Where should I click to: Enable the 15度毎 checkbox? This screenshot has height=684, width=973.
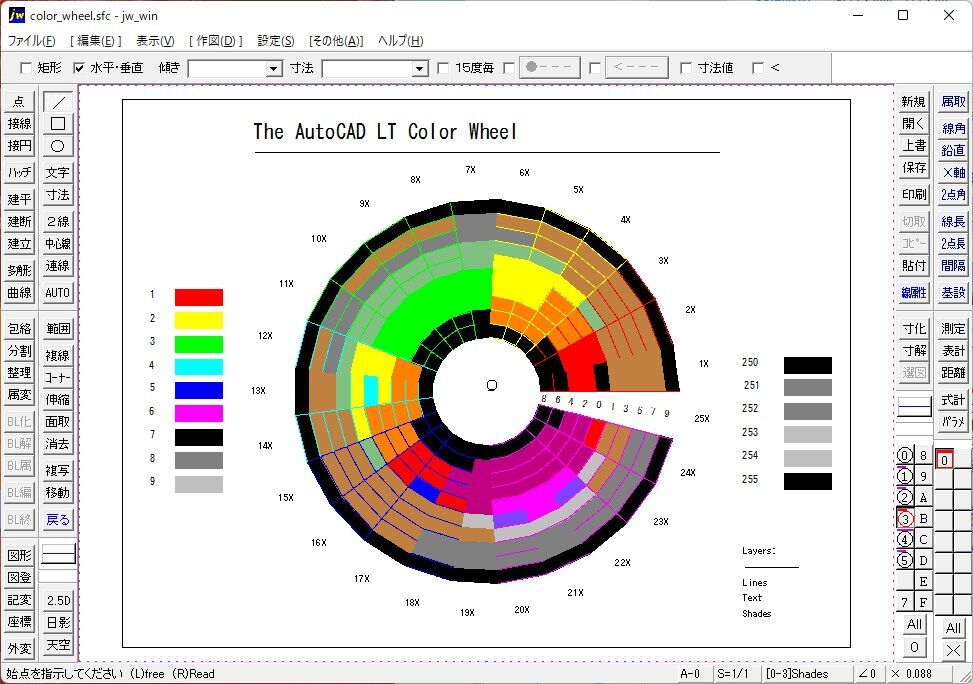443,68
